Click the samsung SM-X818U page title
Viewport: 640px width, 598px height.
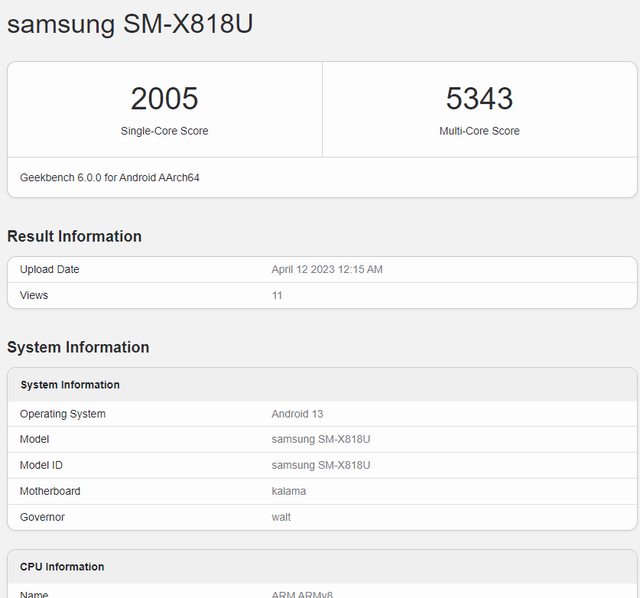(130, 24)
